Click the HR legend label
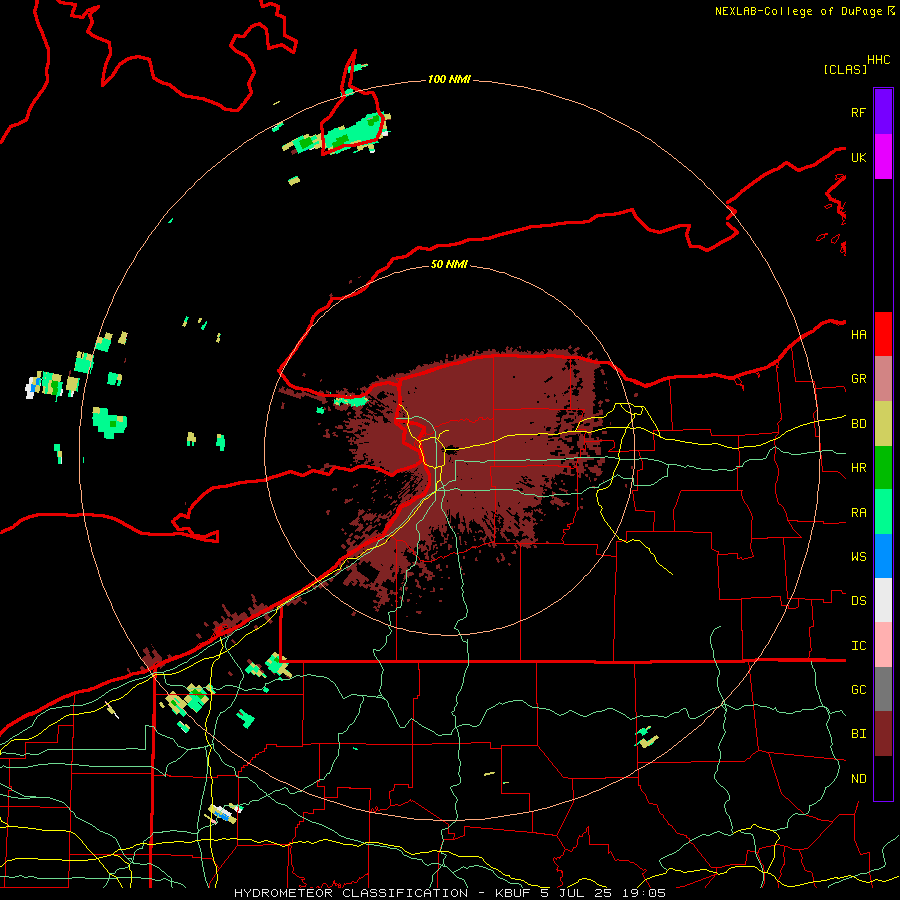This screenshot has height=900, width=900. point(858,468)
